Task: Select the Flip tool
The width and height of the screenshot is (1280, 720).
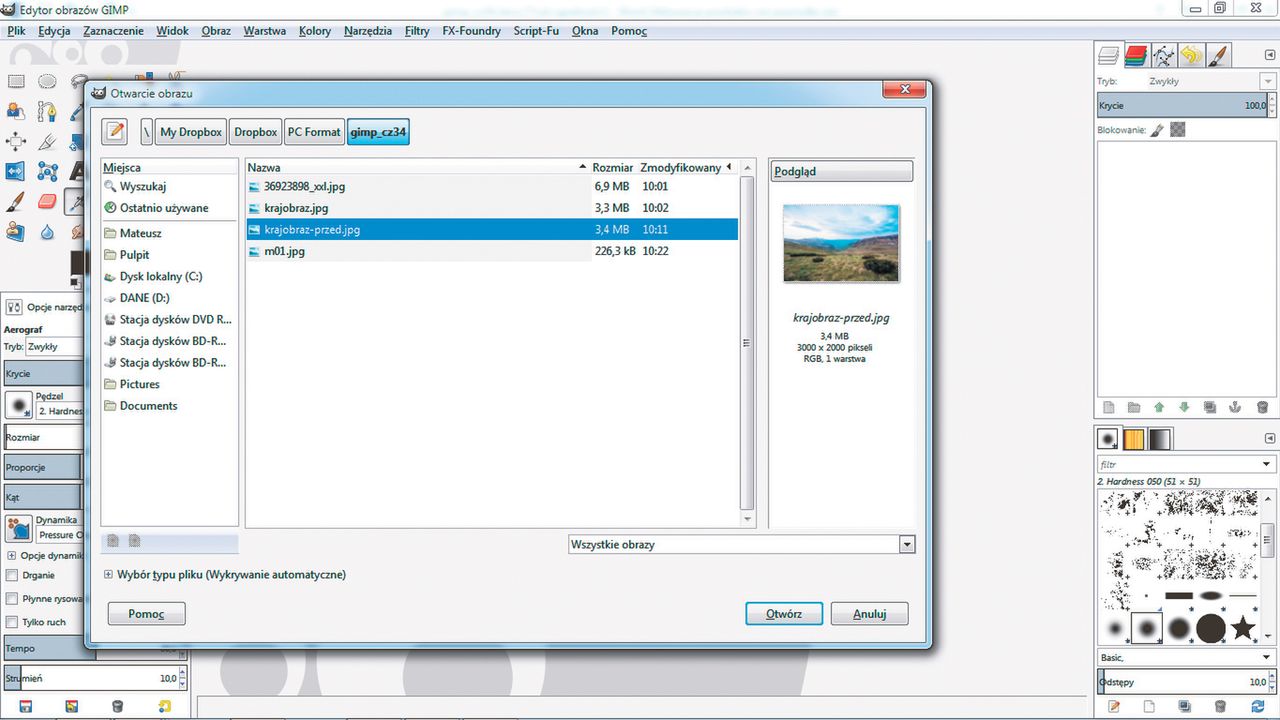Action: tap(16, 171)
